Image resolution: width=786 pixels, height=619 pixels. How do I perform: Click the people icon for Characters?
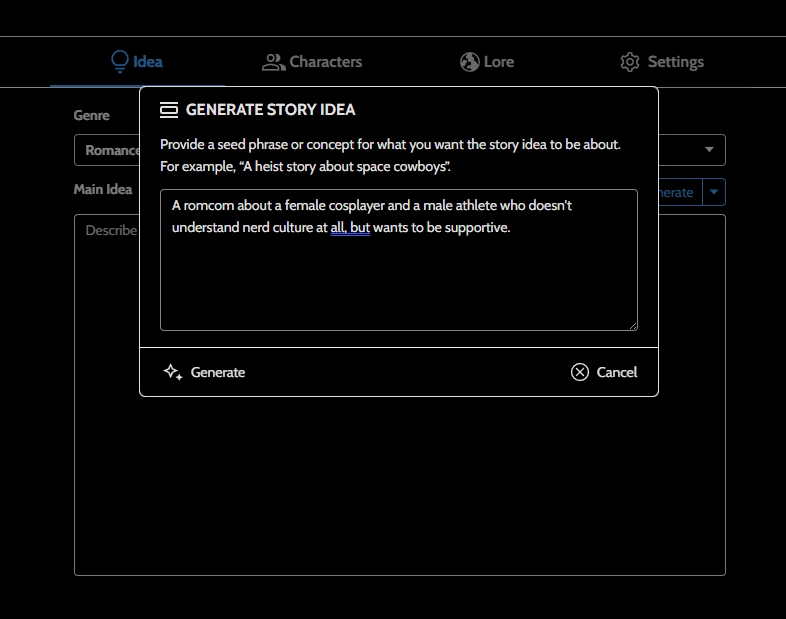273,62
